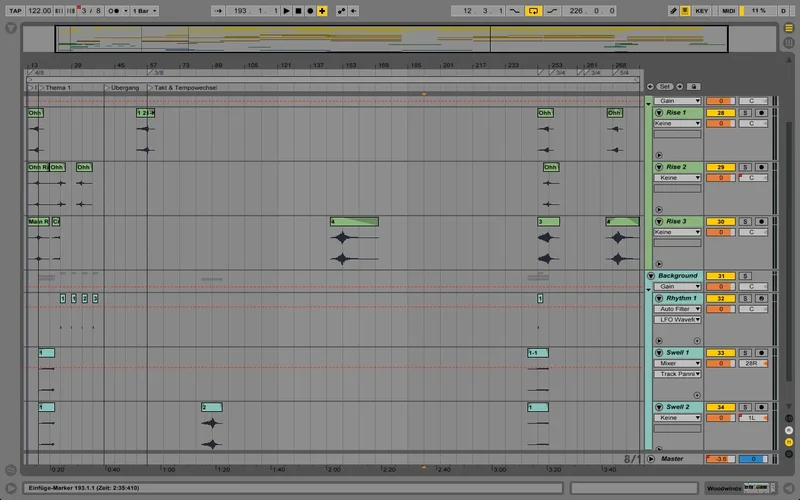
Task: Toggle track activator 33 on Swell 1
Action: click(x=720, y=353)
